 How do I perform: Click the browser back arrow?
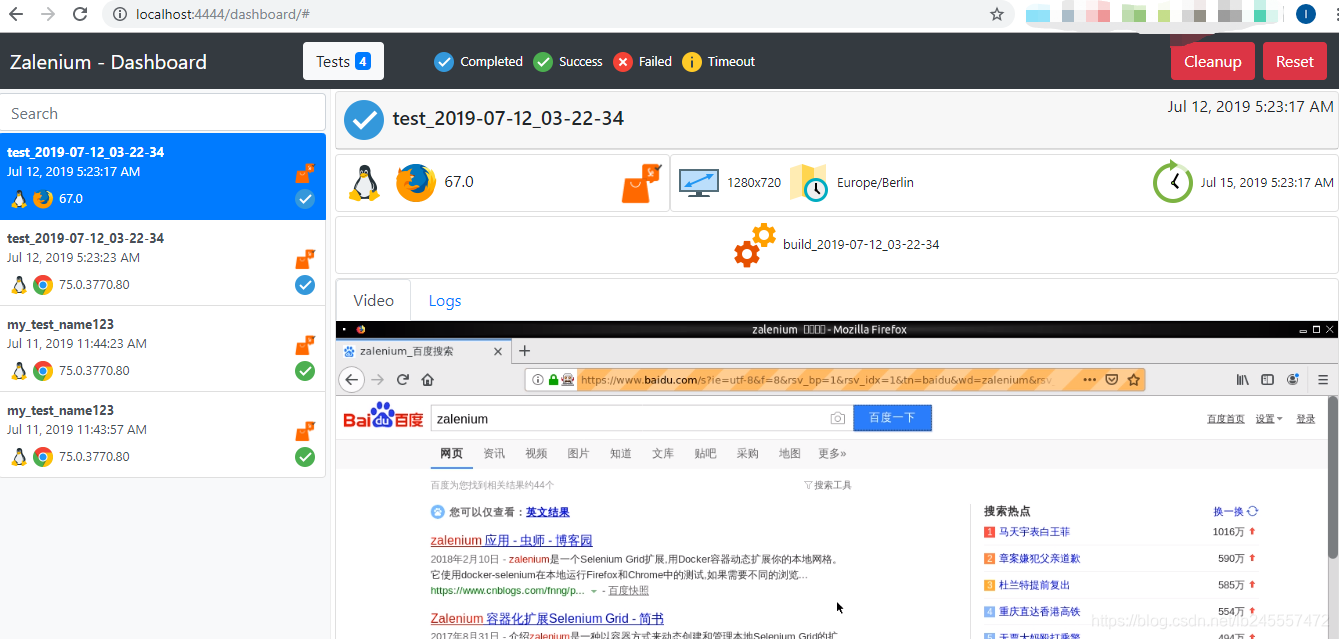tap(15, 14)
